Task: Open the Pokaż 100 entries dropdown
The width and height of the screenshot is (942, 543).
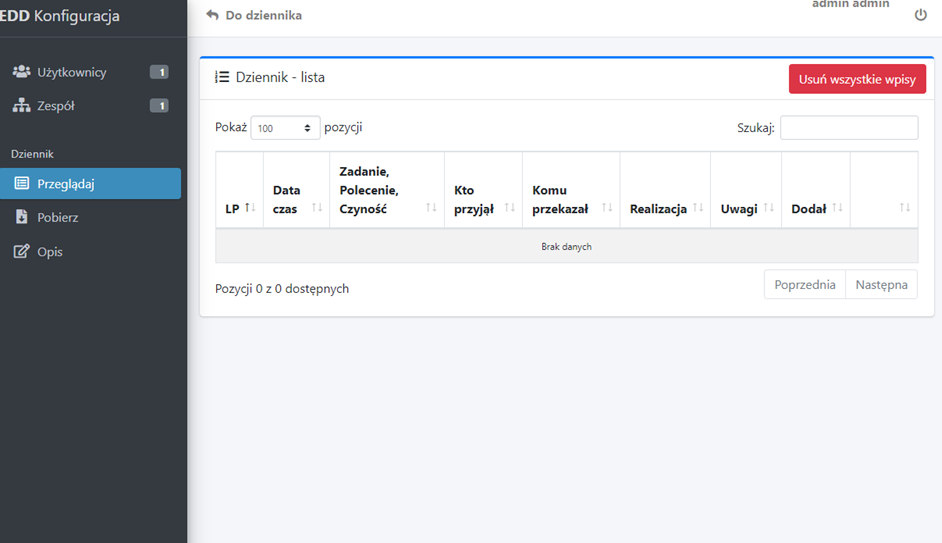Action: pos(285,128)
